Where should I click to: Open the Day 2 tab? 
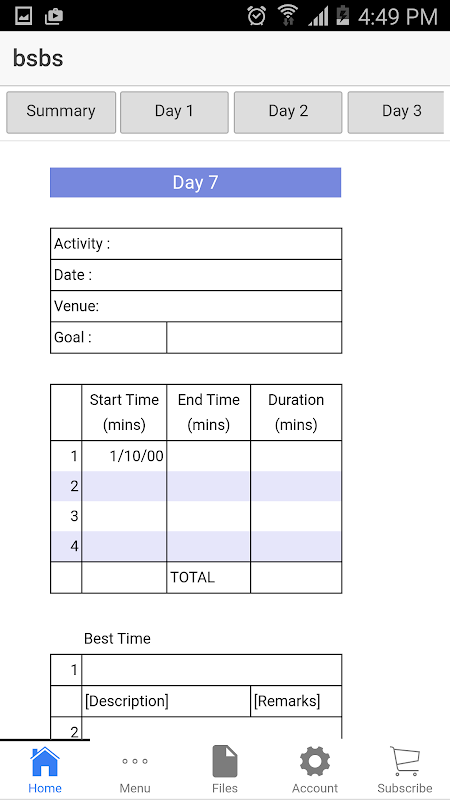288,112
